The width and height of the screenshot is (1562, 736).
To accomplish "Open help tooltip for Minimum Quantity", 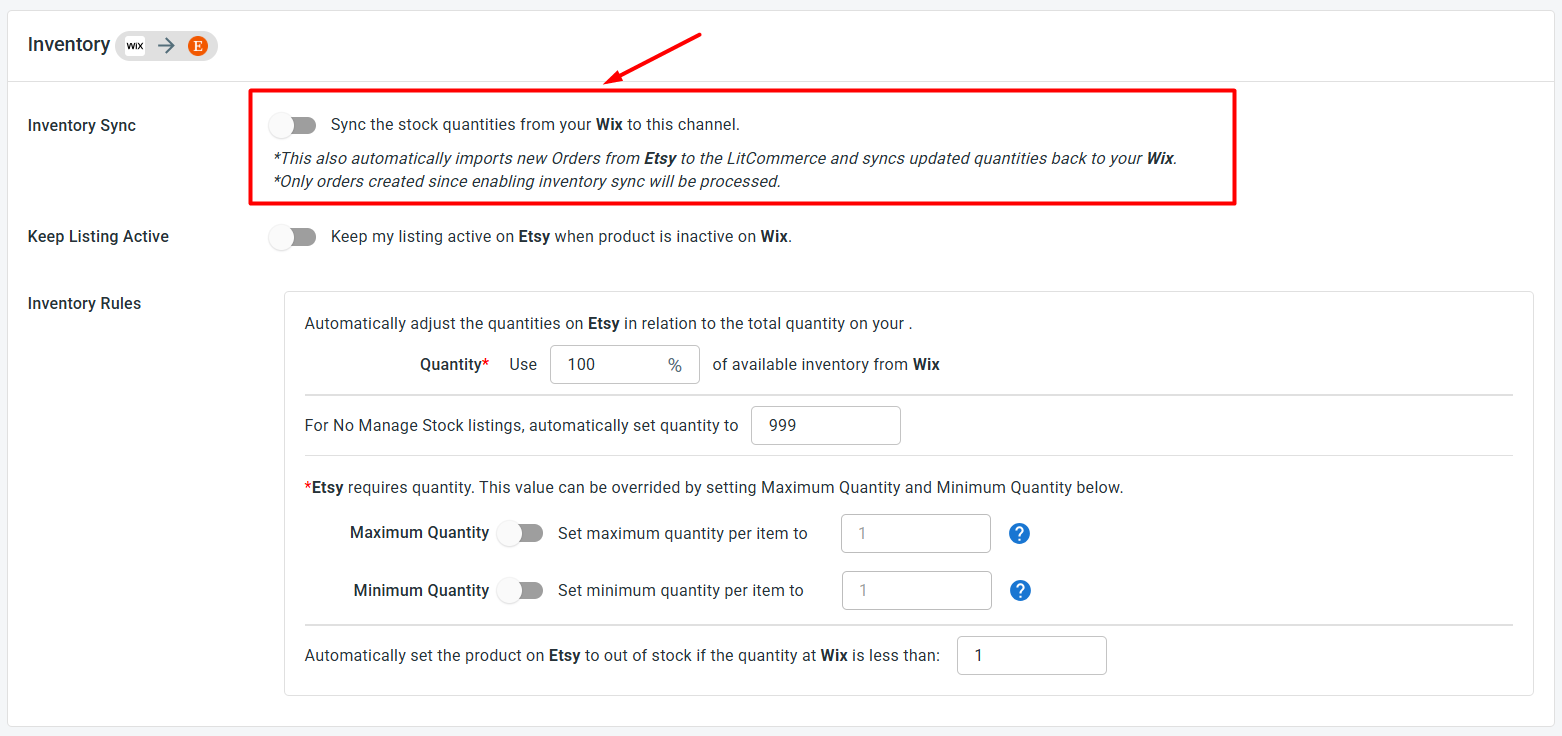I will (x=1020, y=590).
